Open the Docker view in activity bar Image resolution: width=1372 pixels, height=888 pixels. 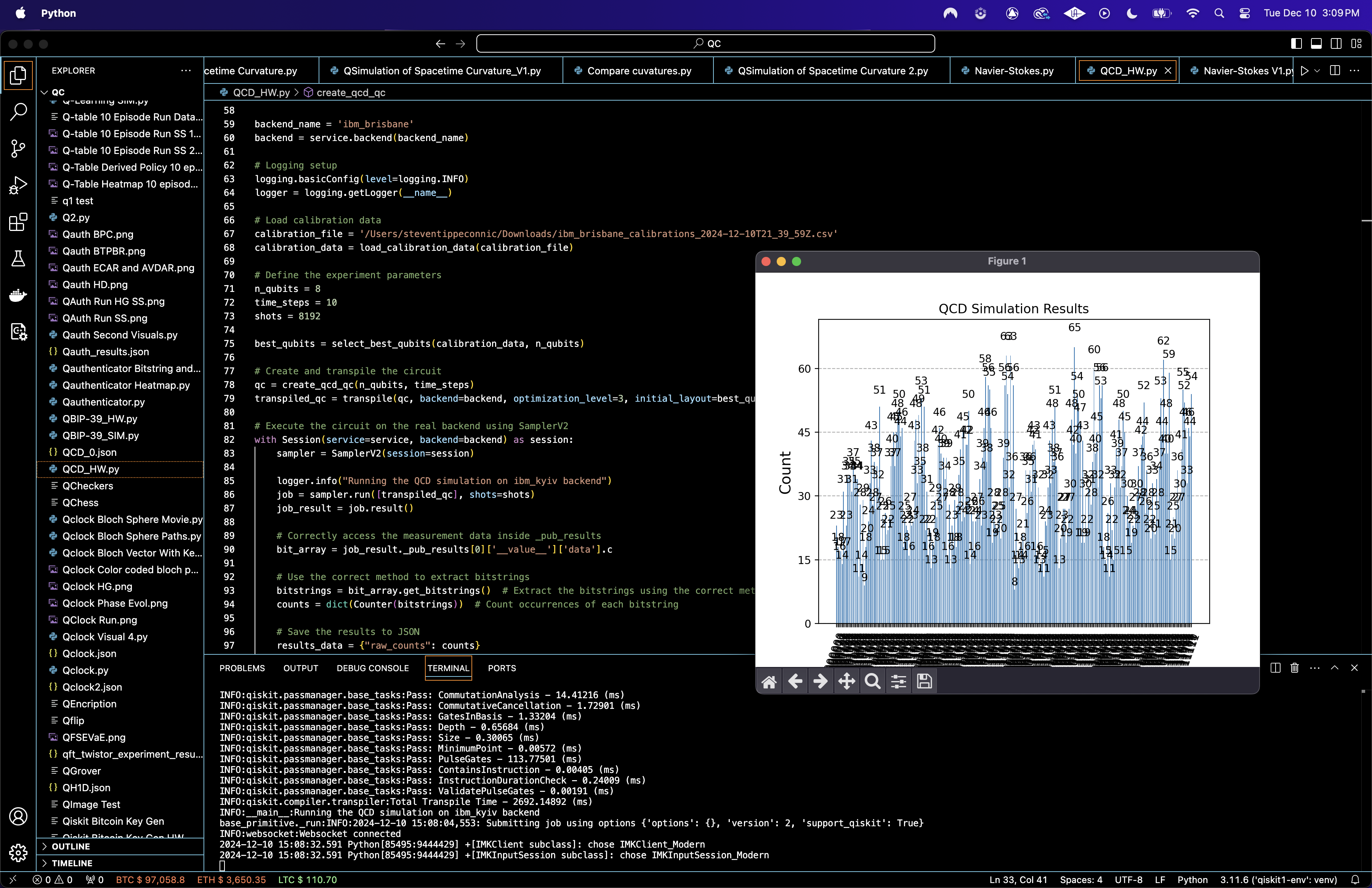coord(18,295)
